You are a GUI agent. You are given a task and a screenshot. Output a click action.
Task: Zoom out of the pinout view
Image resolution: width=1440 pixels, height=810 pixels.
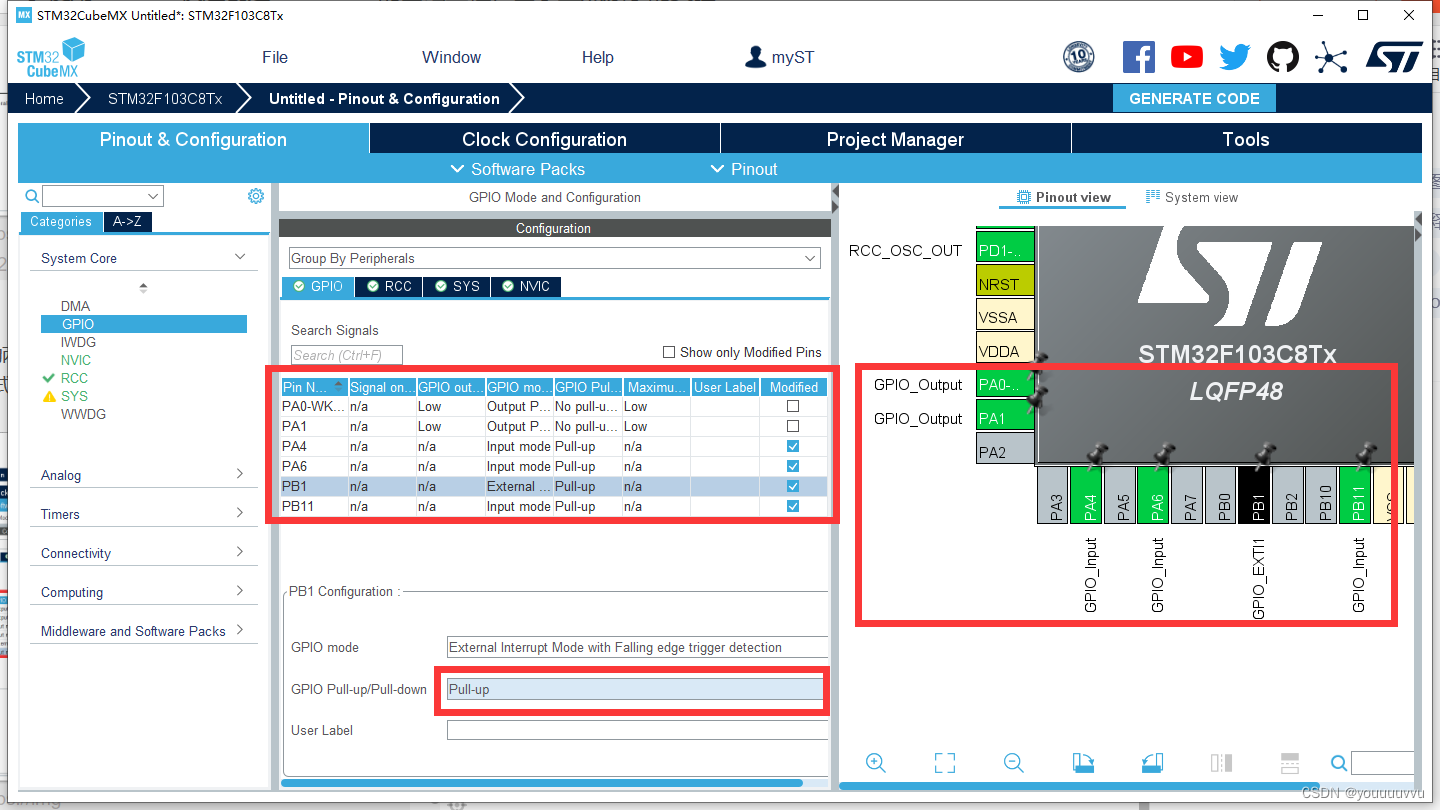tap(1013, 763)
